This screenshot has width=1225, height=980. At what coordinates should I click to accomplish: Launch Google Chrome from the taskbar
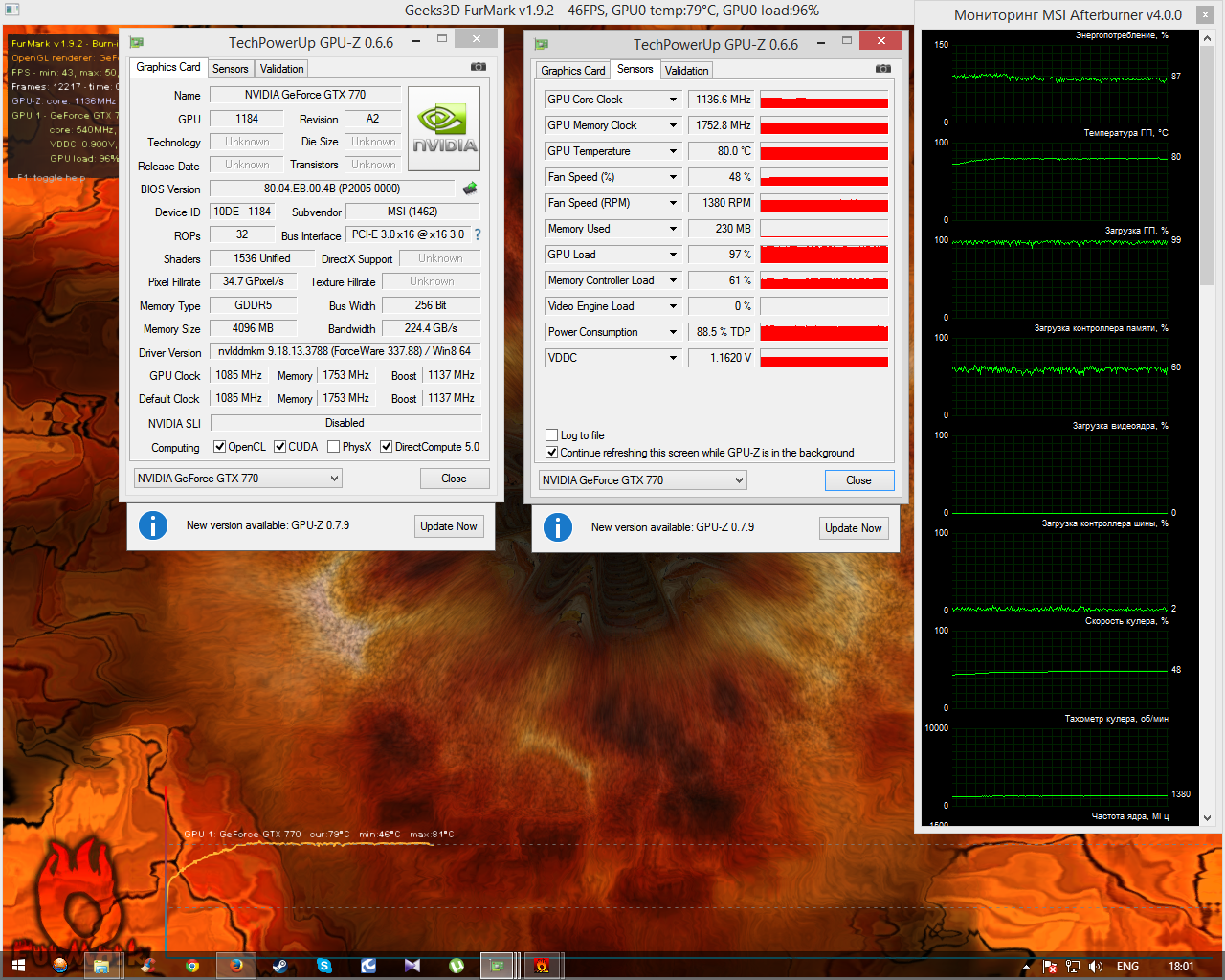click(192, 966)
